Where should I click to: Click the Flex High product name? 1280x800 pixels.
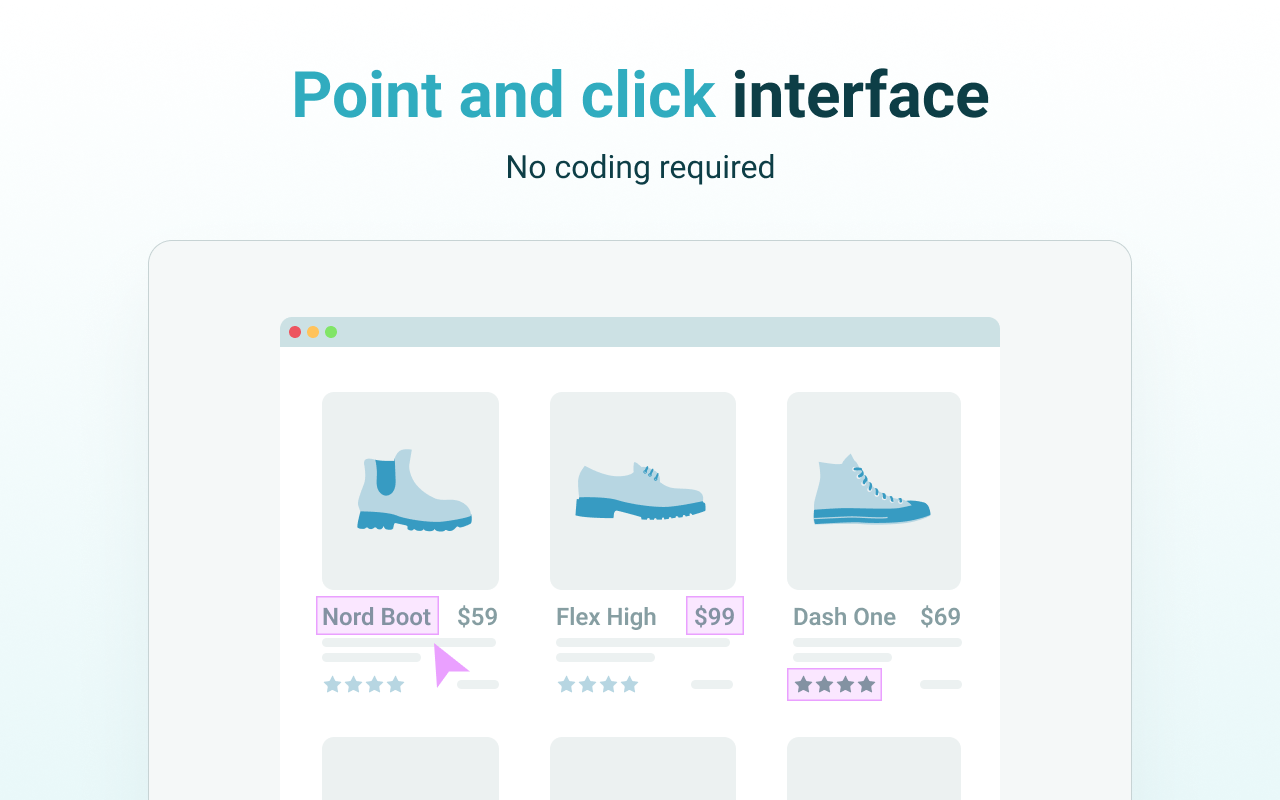pyautogui.click(x=606, y=617)
